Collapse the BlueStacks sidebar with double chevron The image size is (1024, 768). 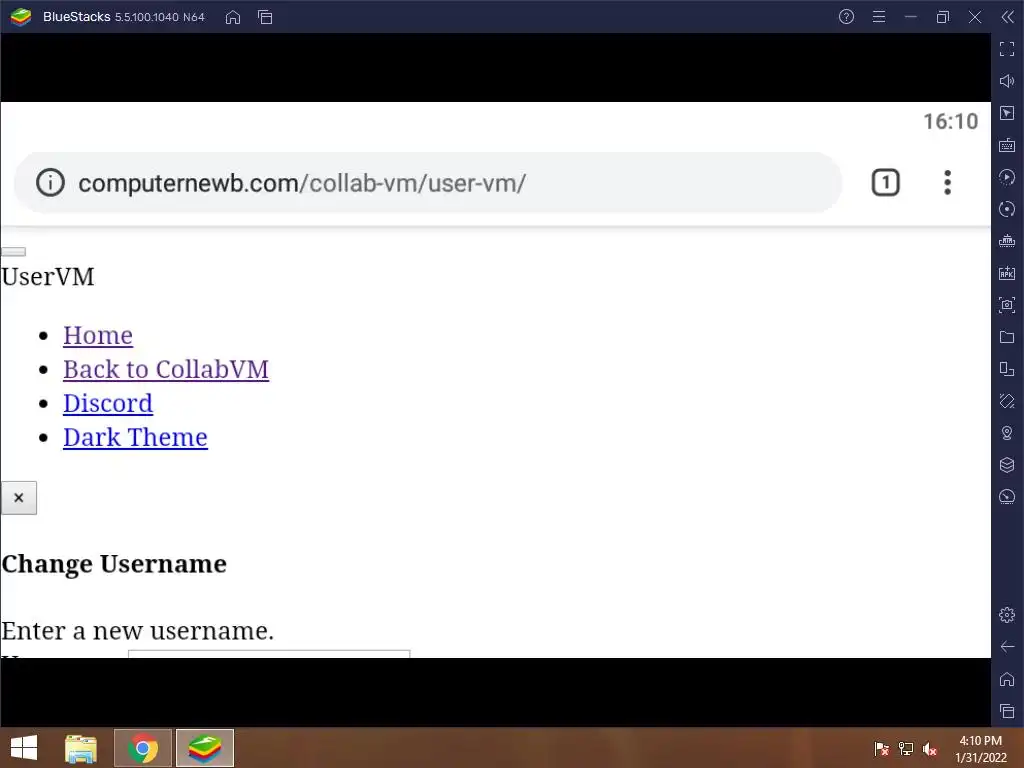click(x=1008, y=17)
